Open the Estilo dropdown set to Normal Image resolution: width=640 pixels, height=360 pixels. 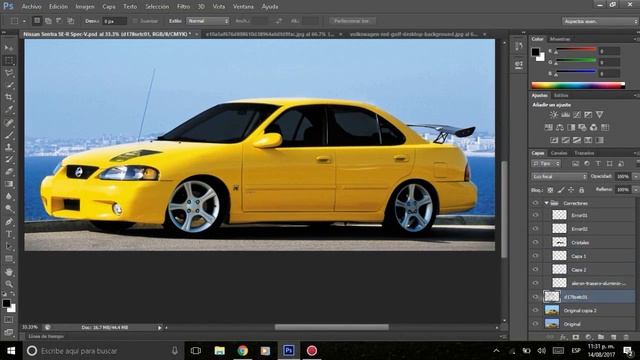[x=208, y=21]
